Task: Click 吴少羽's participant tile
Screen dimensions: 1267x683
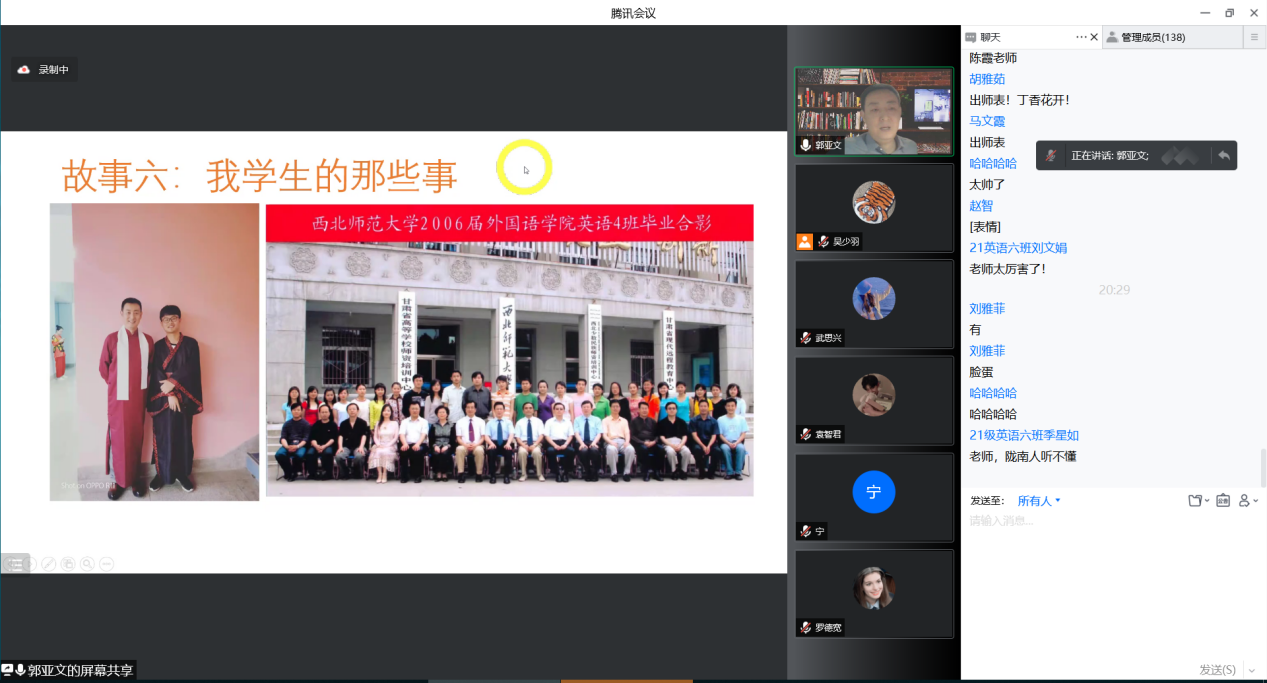Action: tap(873, 207)
